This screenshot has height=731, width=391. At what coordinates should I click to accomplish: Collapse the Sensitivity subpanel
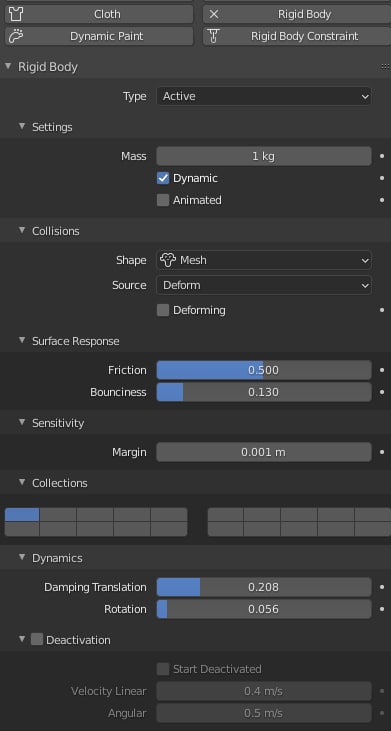21,423
